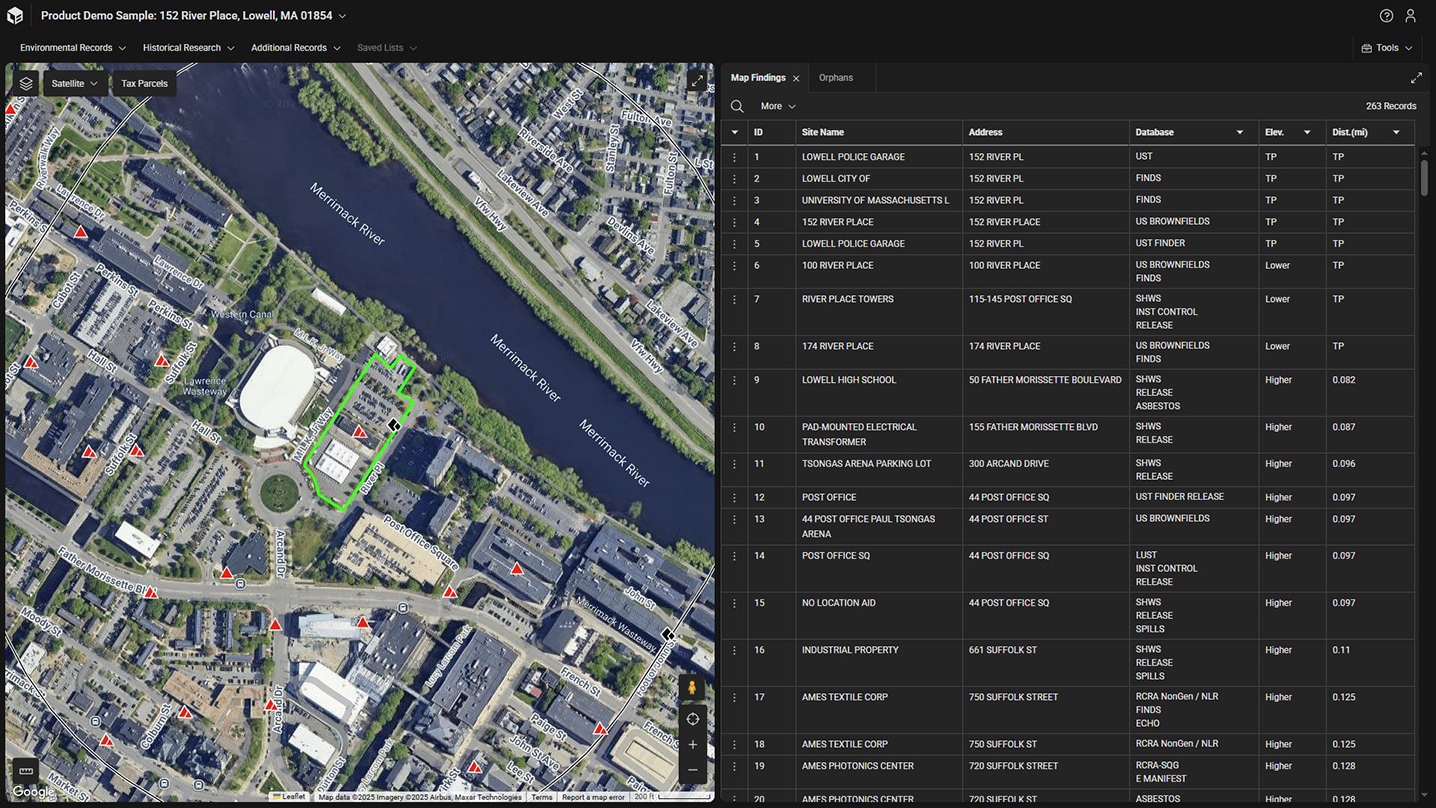Expand the Environmental Records menu
The height and width of the screenshot is (808, 1436).
click(73, 48)
